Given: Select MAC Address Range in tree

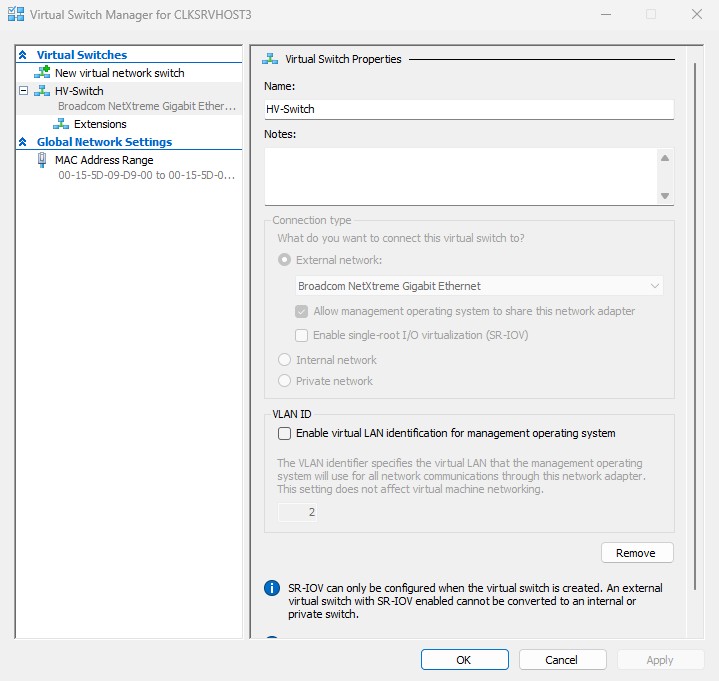Looking at the screenshot, I should pos(104,160).
